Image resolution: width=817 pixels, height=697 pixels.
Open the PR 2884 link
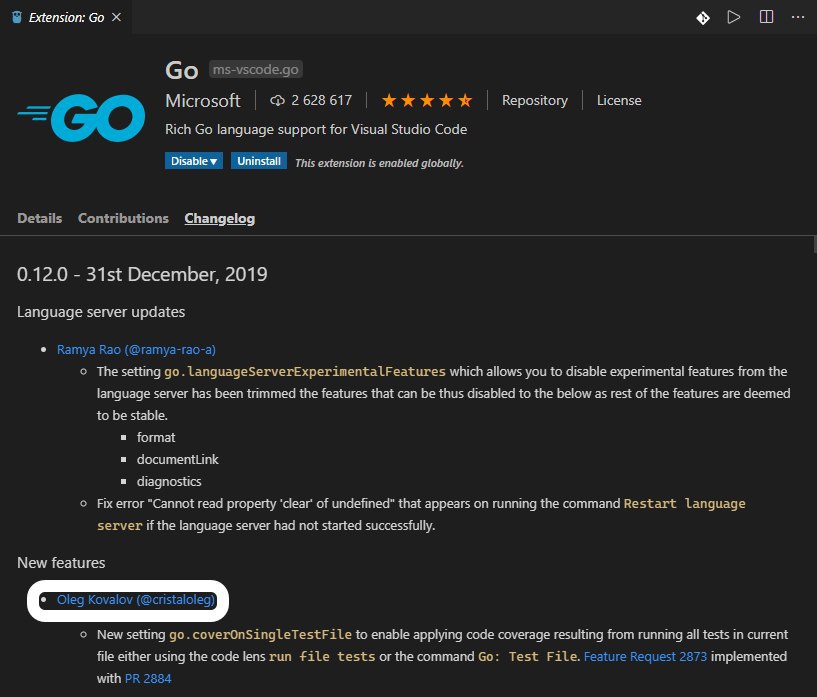coord(148,678)
